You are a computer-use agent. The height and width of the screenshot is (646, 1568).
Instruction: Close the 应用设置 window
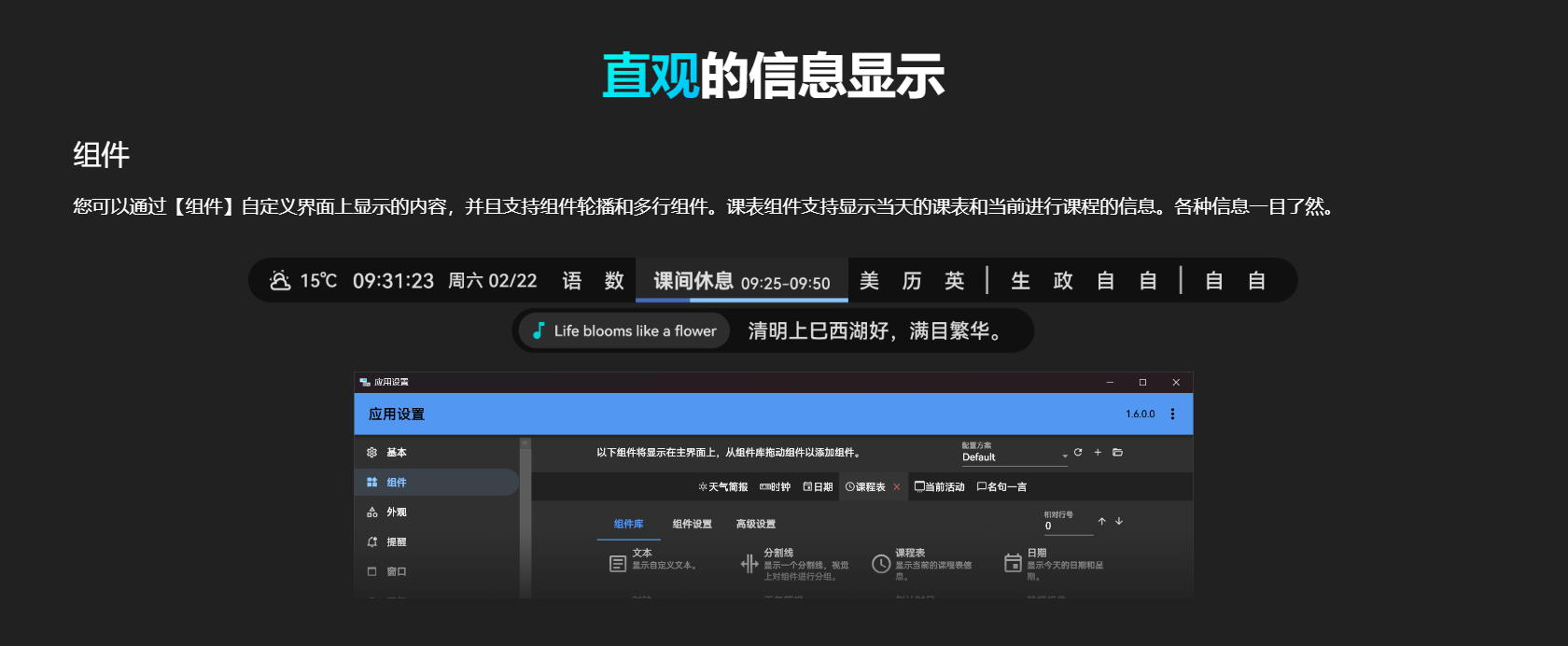coord(1176,382)
